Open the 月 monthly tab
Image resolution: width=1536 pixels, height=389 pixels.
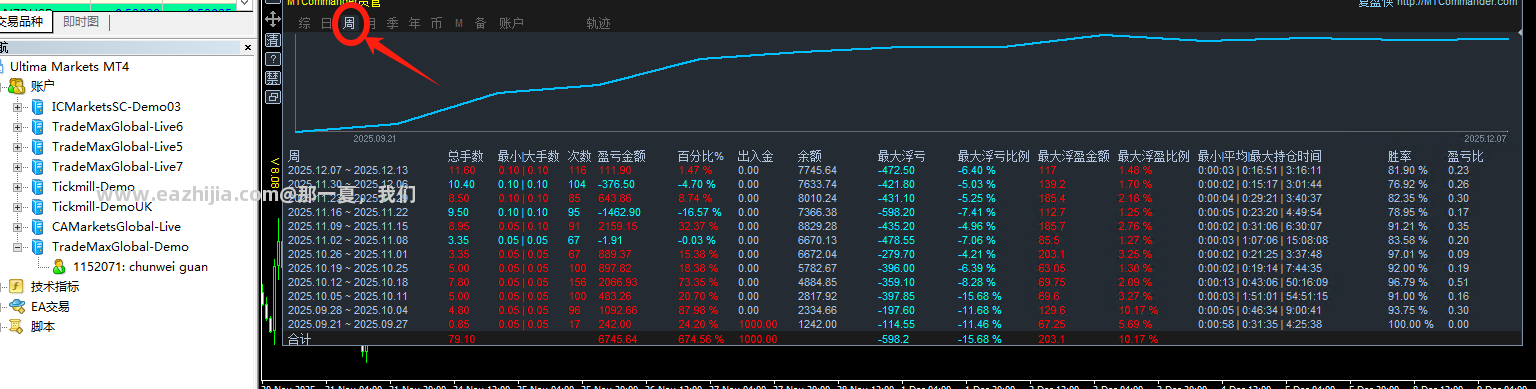(371, 22)
